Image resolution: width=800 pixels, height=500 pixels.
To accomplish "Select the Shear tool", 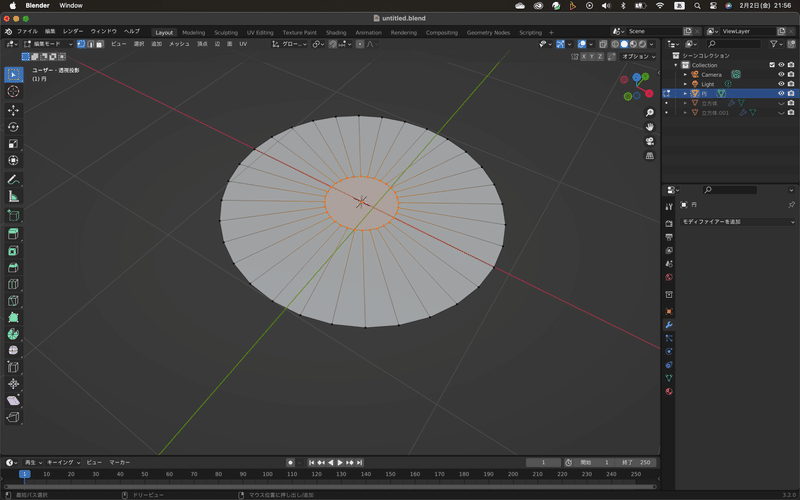I will pos(14,401).
